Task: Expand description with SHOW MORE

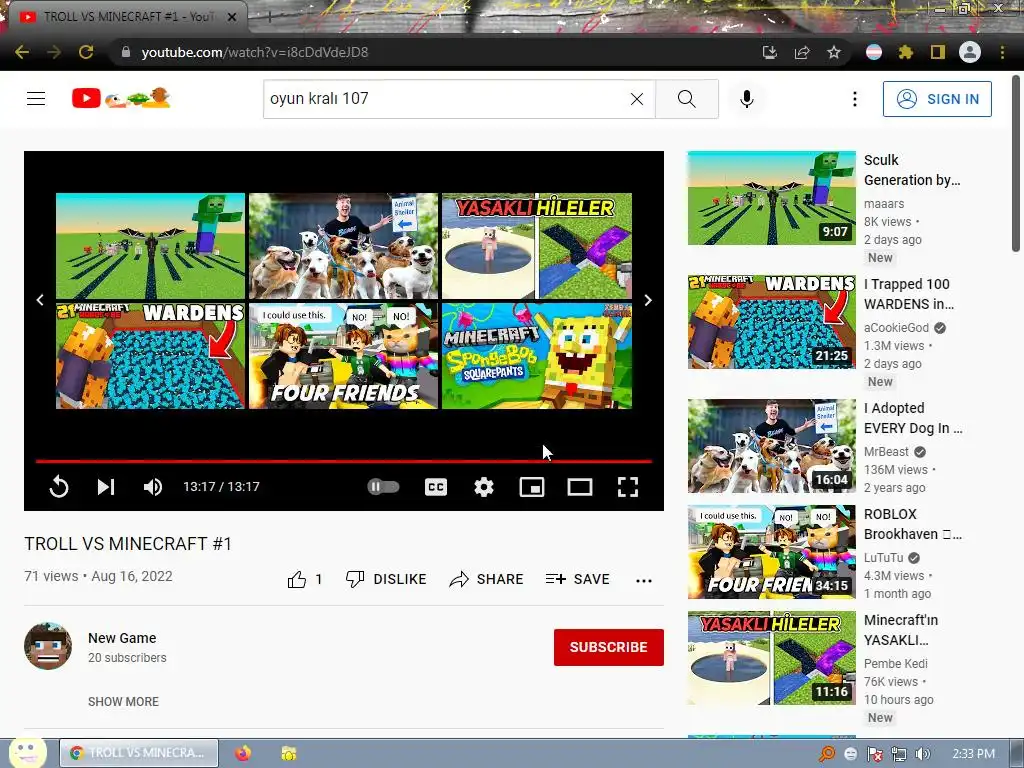Action: [x=123, y=701]
